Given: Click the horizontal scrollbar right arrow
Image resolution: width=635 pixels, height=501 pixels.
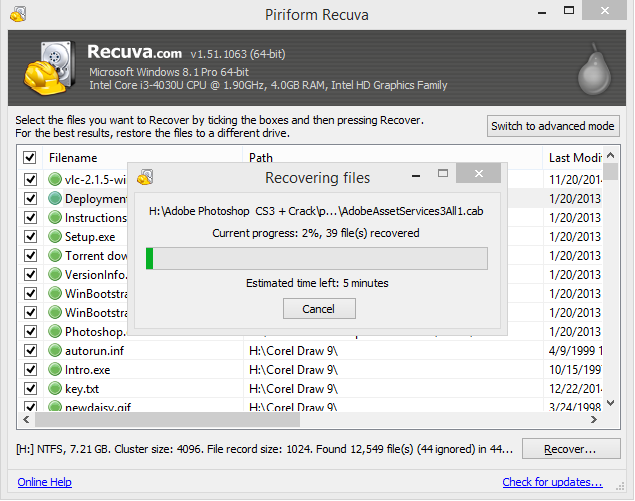Looking at the screenshot, I should click(x=594, y=420).
